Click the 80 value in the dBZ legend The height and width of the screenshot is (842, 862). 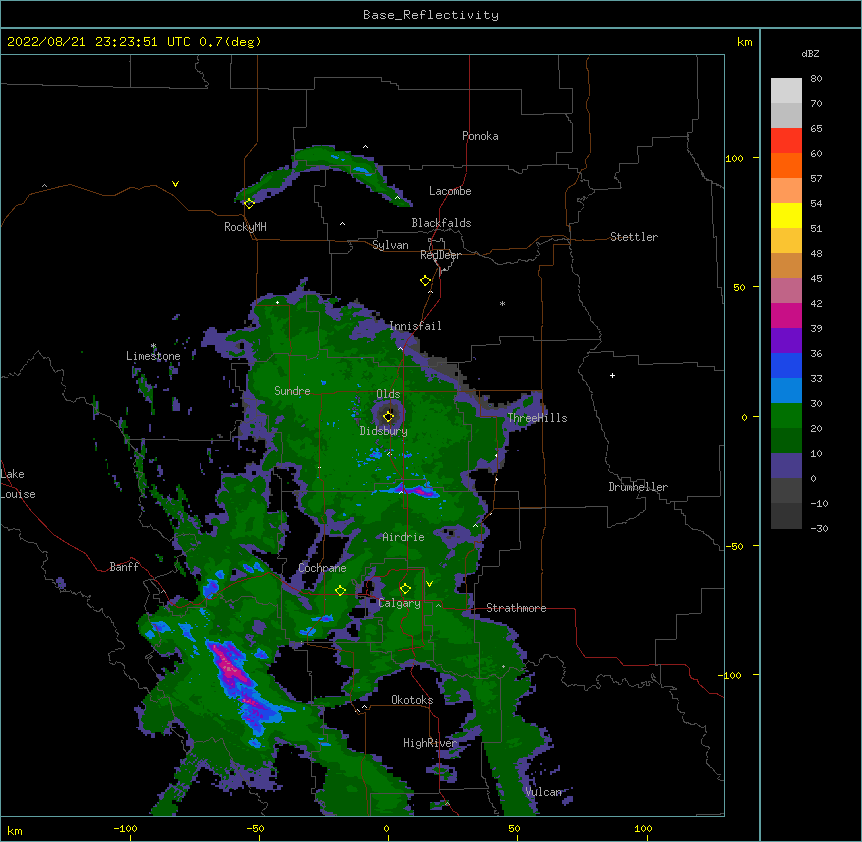point(816,79)
